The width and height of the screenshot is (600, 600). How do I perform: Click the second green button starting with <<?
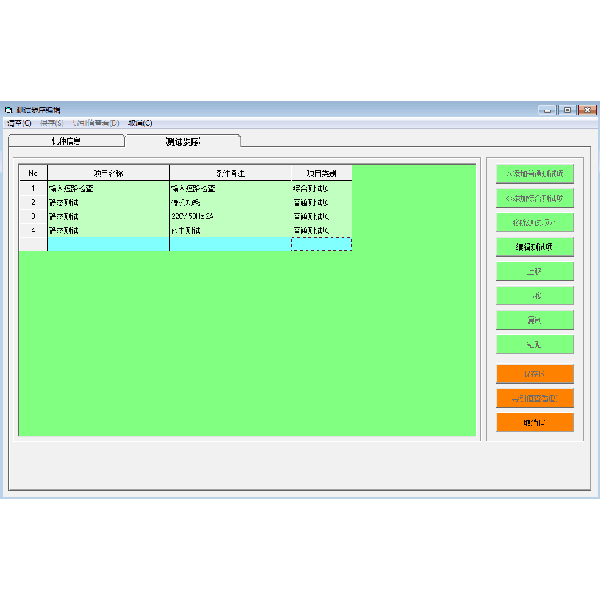pos(535,198)
